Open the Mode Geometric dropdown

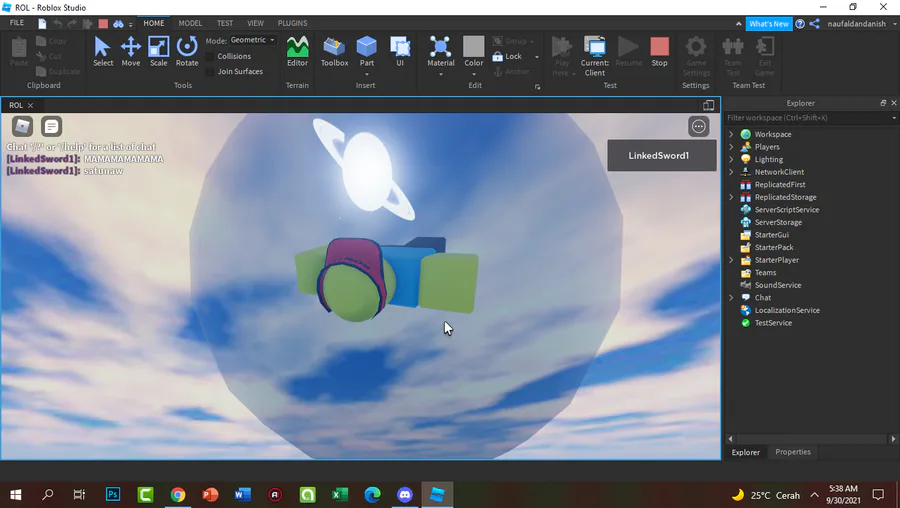point(253,40)
